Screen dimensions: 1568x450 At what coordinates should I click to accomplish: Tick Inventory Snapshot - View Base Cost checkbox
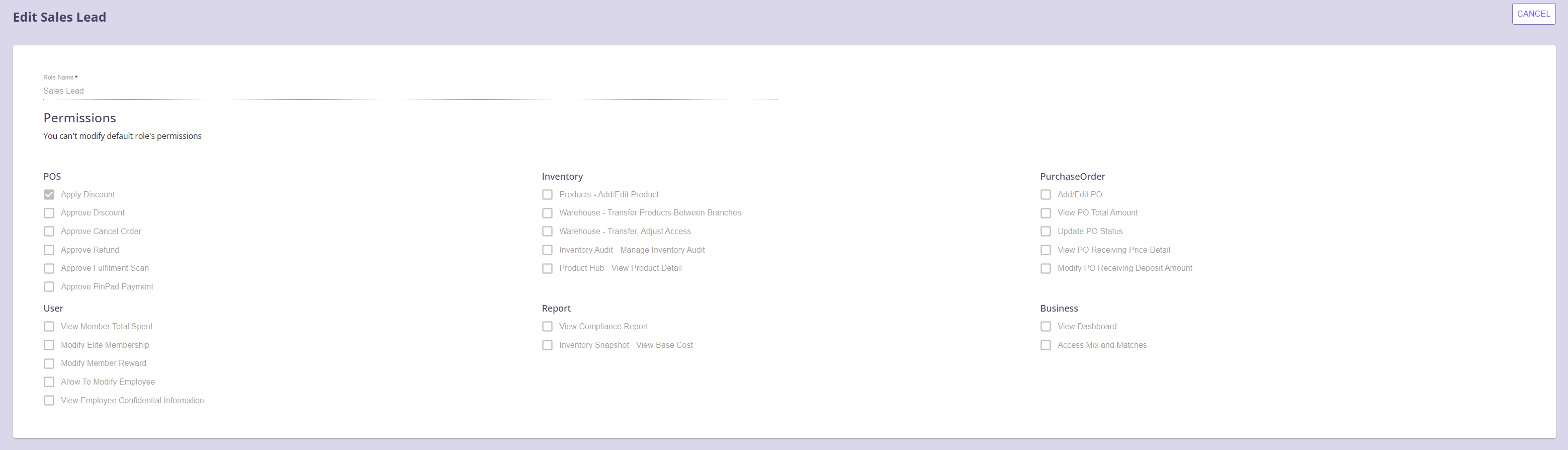pos(547,345)
